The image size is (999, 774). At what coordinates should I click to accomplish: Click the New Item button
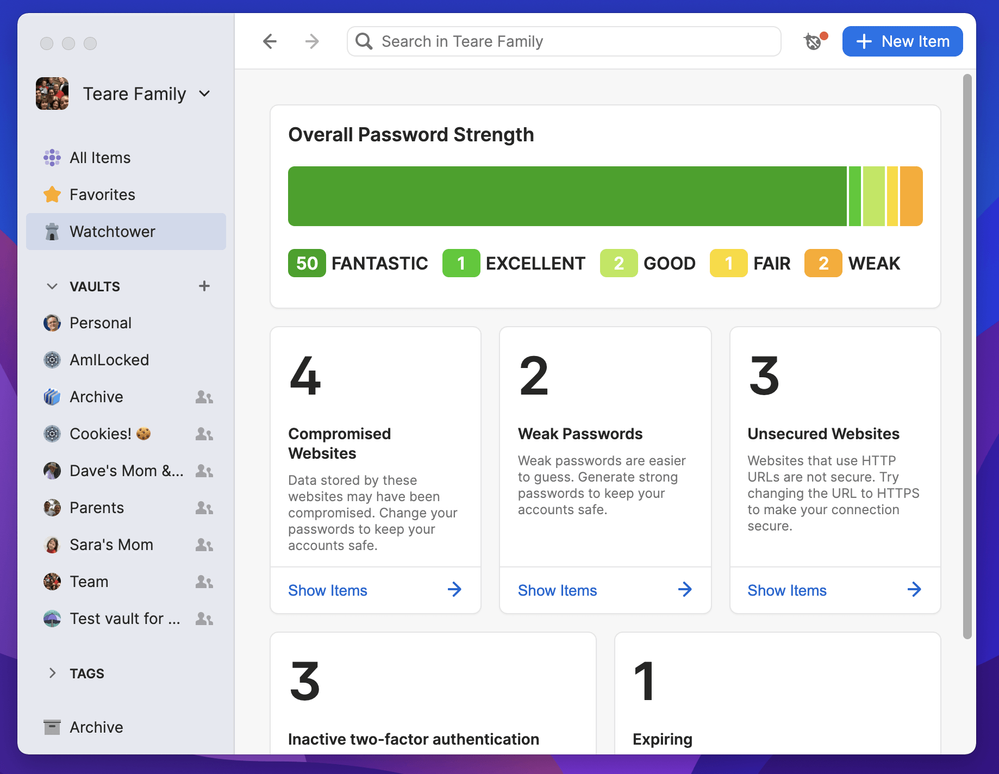pyautogui.click(x=902, y=41)
